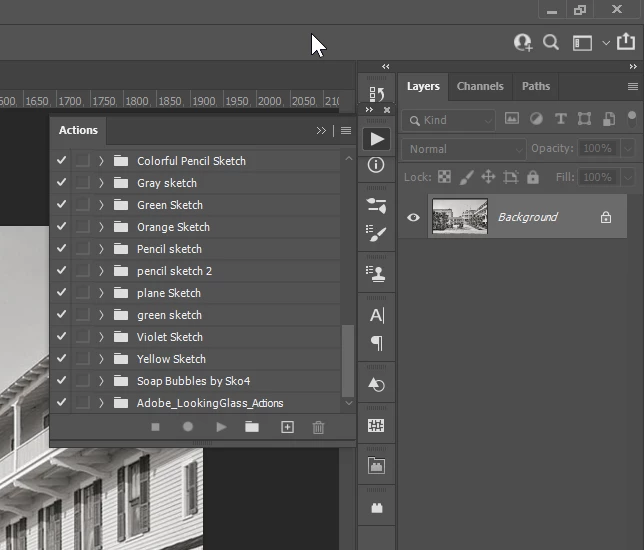Open the Normal blend mode dropdown
This screenshot has height=550, width=644.
[463, 149]
